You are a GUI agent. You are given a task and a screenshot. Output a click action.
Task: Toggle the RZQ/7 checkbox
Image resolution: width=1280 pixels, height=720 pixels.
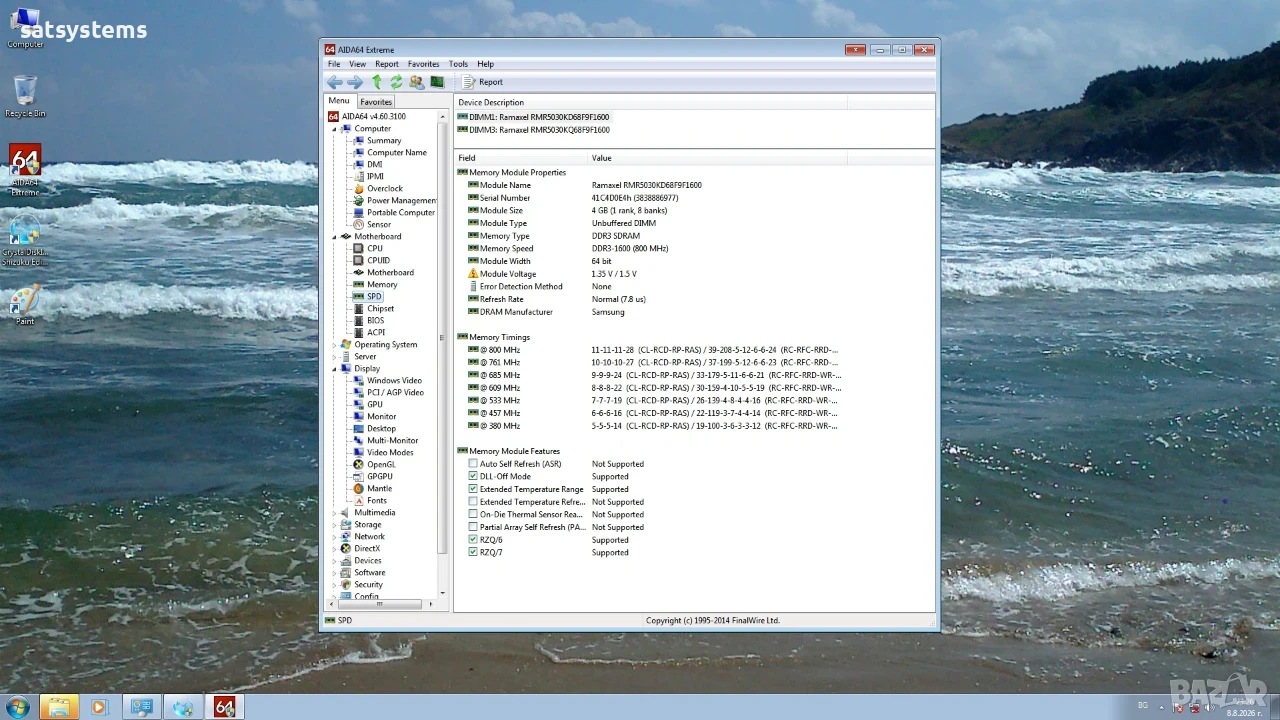[473, 553]
